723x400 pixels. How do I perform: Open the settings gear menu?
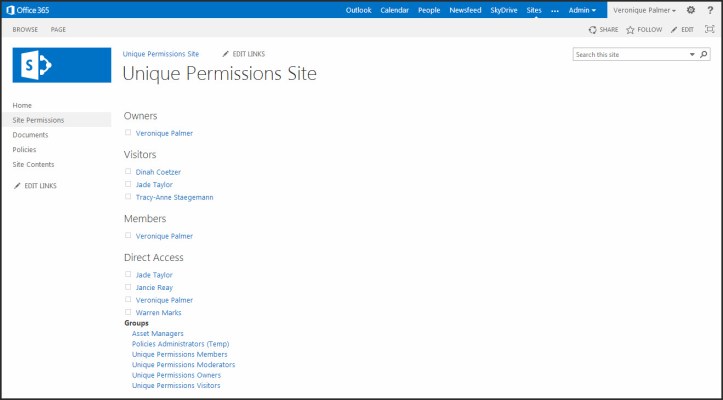pyautogui.click(x=691, y=10)
